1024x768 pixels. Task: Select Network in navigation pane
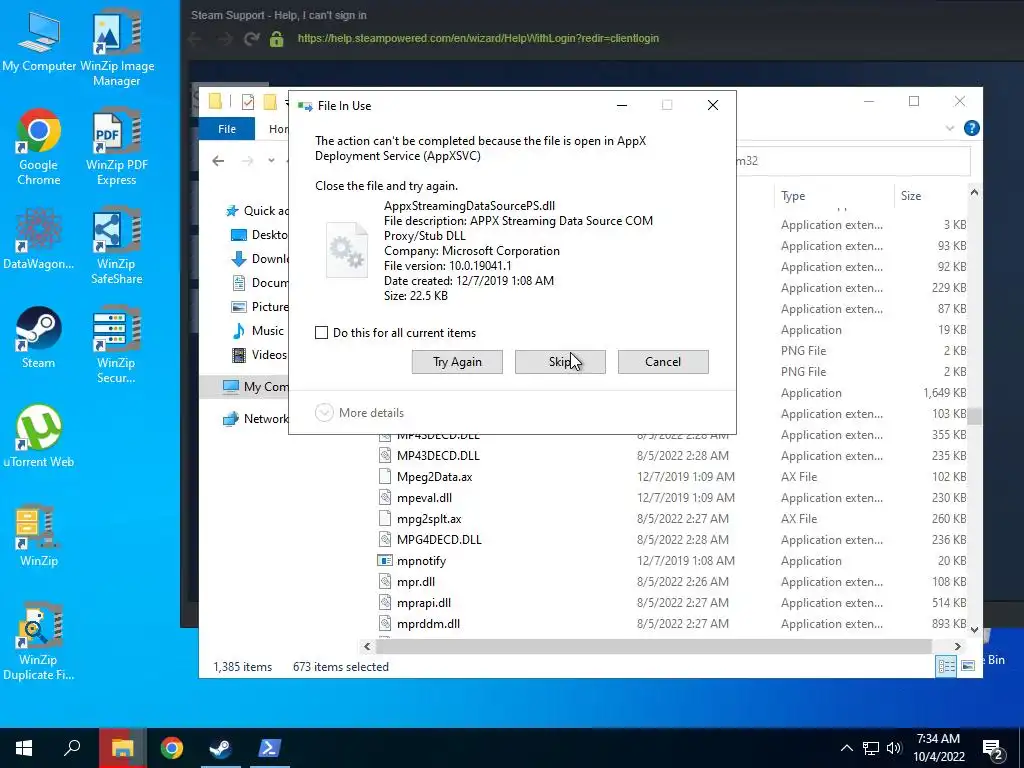(x=255, y=419)
